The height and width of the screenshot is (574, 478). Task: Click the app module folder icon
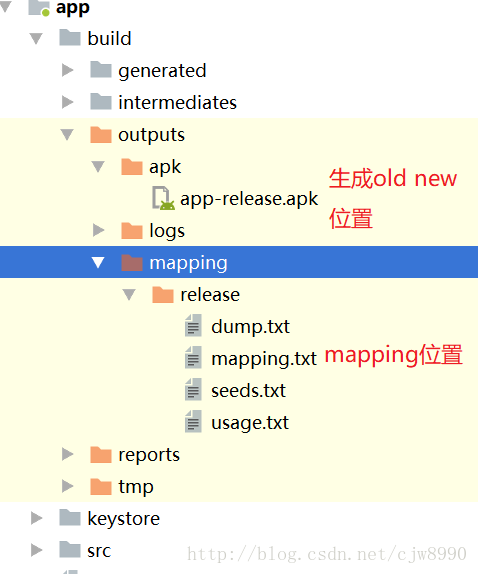[x=39, y=8]
